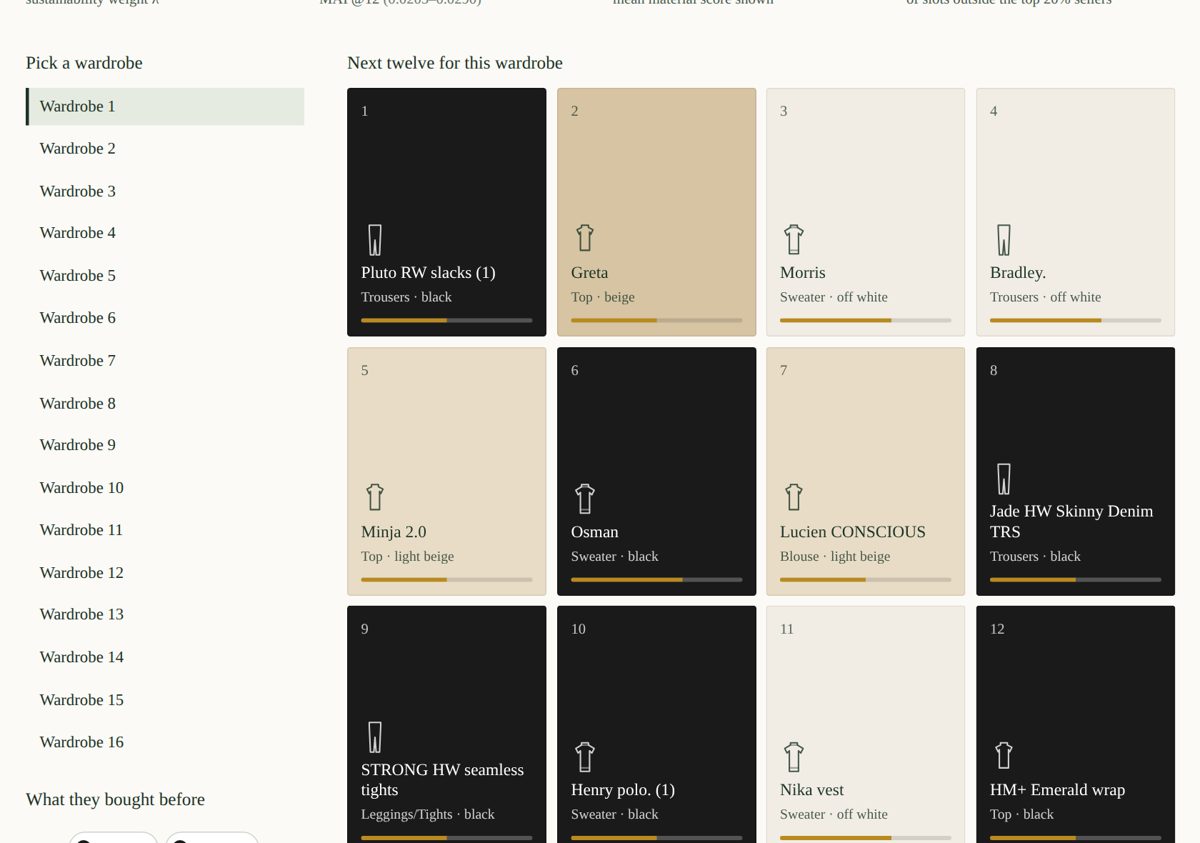Open Wardrobe 9

pos(165,445)
